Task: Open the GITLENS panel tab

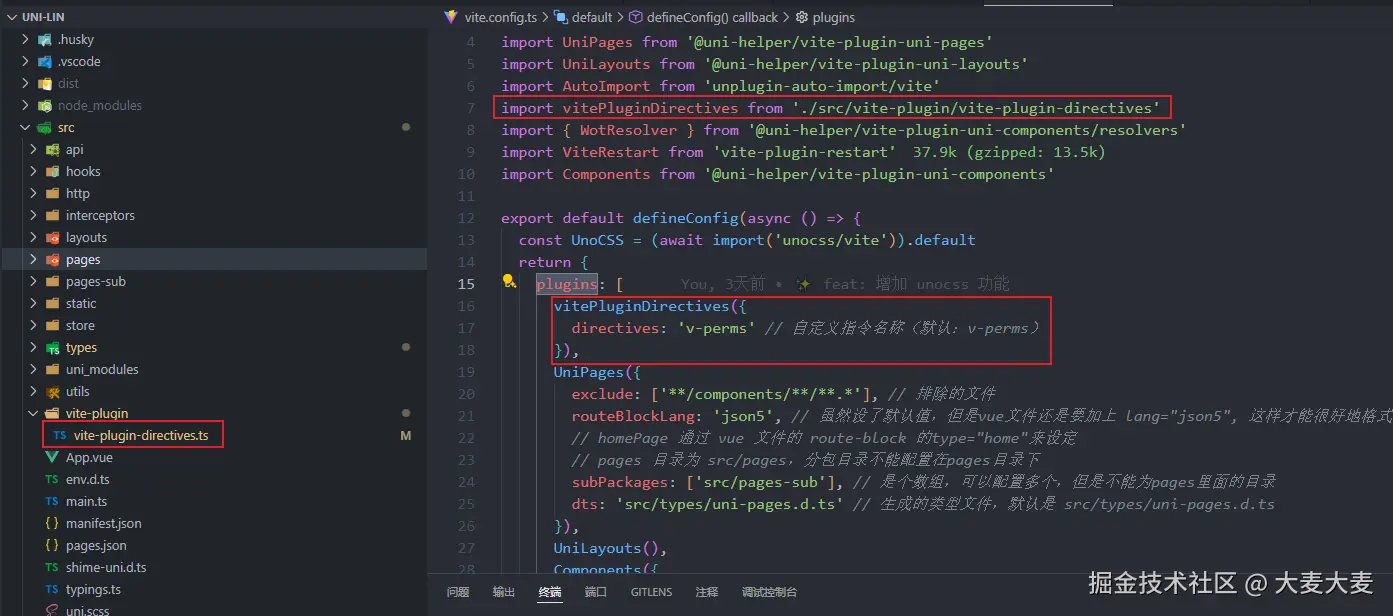Action: [651, 591]
